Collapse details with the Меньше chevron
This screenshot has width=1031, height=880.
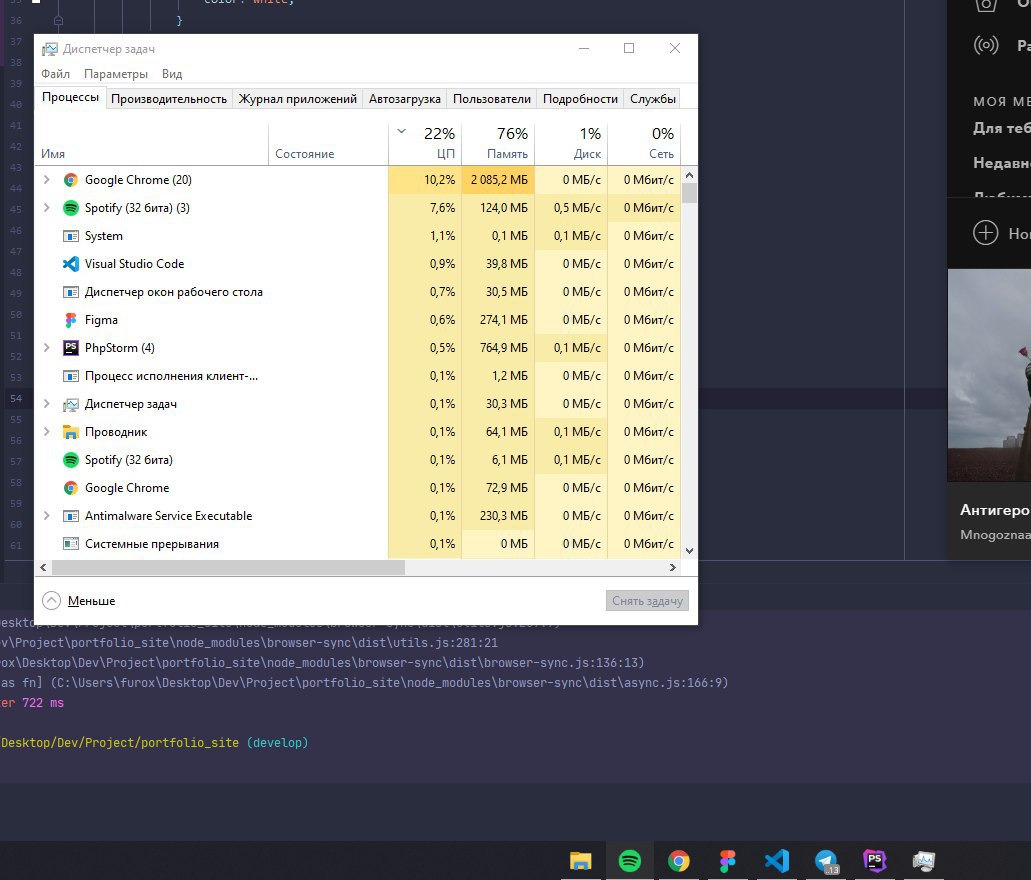point(51,600)
